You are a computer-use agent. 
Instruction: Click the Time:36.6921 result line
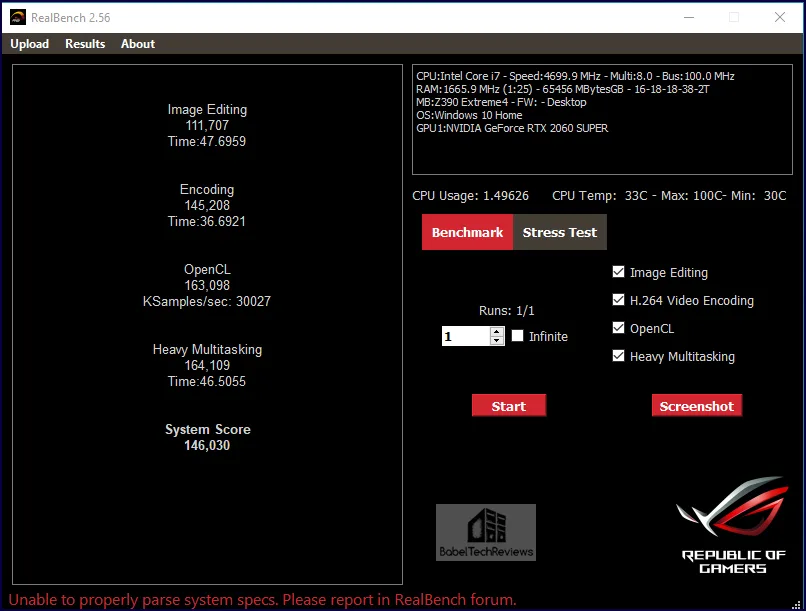tap(207, 221)
